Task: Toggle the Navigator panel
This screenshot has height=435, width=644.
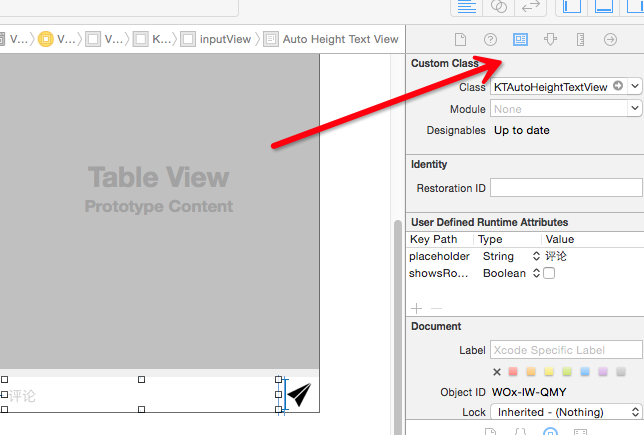Action: [x=572, y=7]
